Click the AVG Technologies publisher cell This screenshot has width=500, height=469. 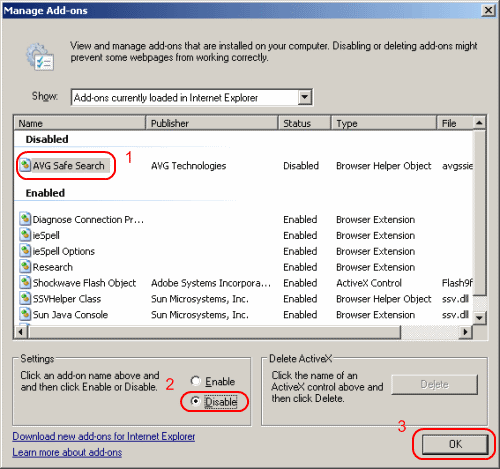coord(189,166)
